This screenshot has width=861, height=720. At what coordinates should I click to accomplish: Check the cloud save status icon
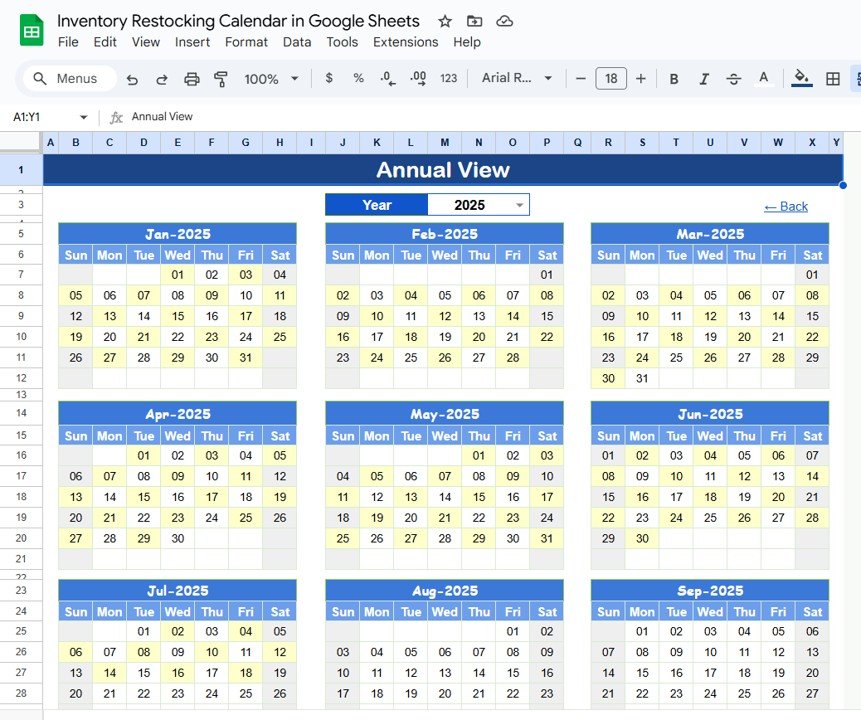505,21
